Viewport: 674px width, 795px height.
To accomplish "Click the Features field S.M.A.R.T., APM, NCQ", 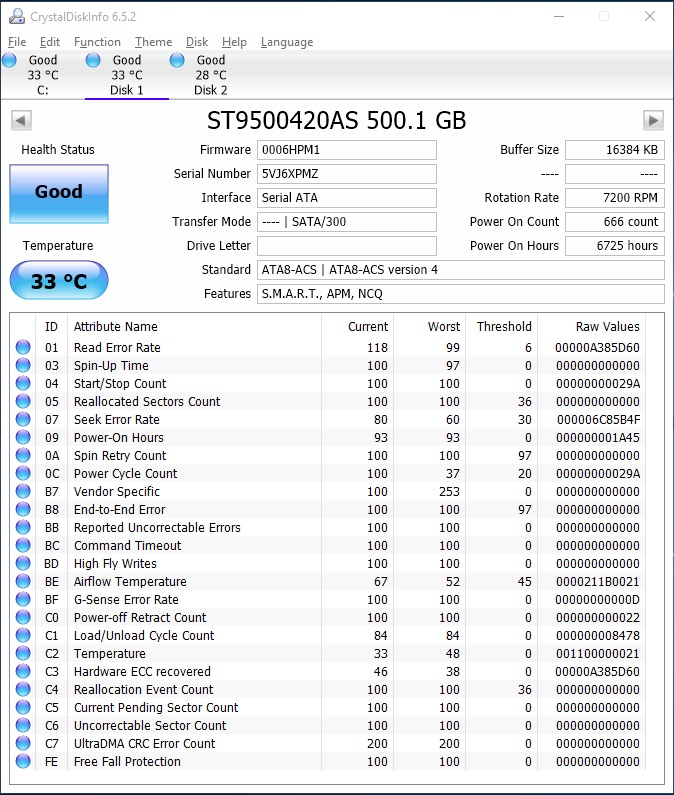I will click(460, 294).
